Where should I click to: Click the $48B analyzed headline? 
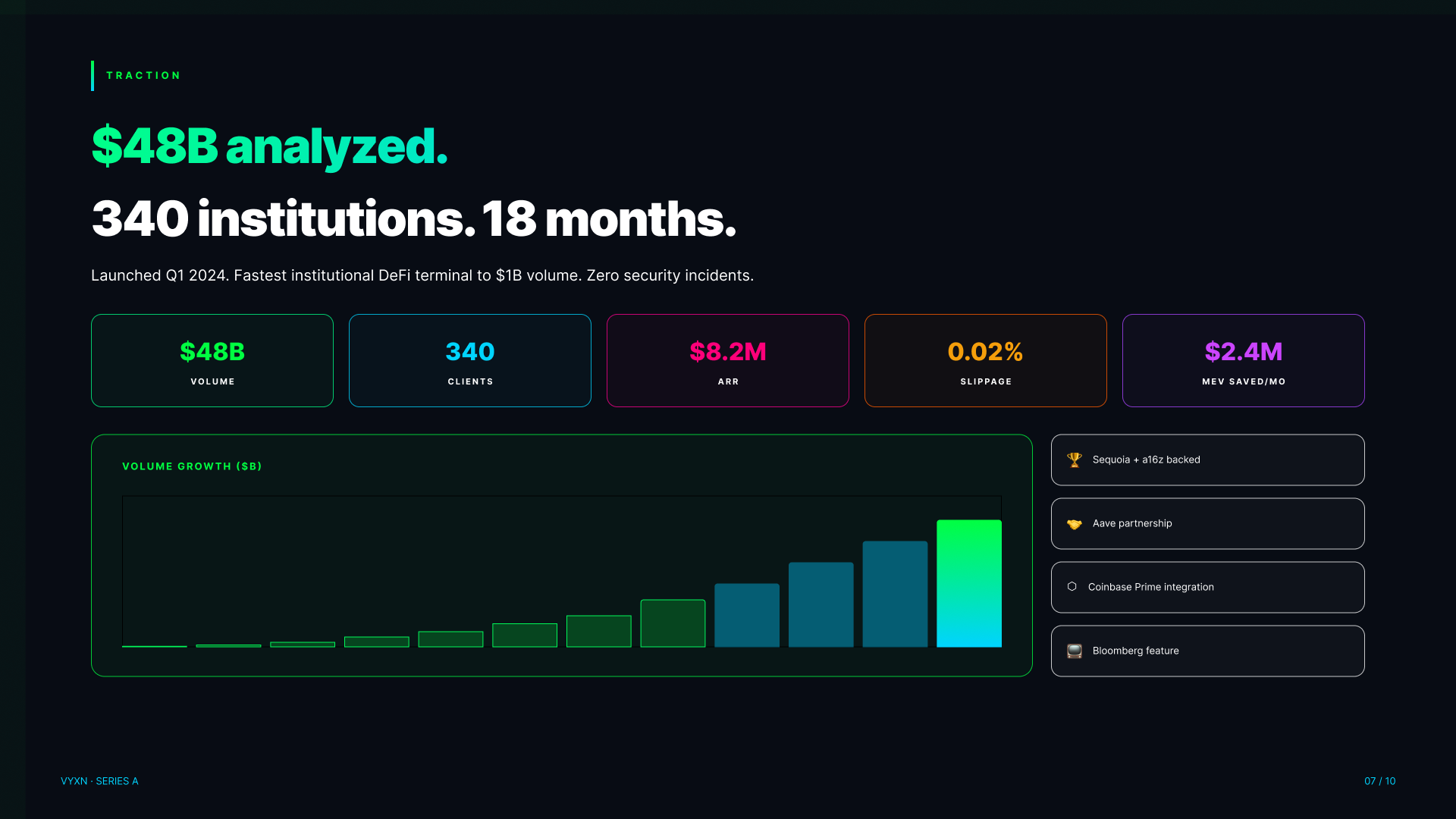click(269, 146)
